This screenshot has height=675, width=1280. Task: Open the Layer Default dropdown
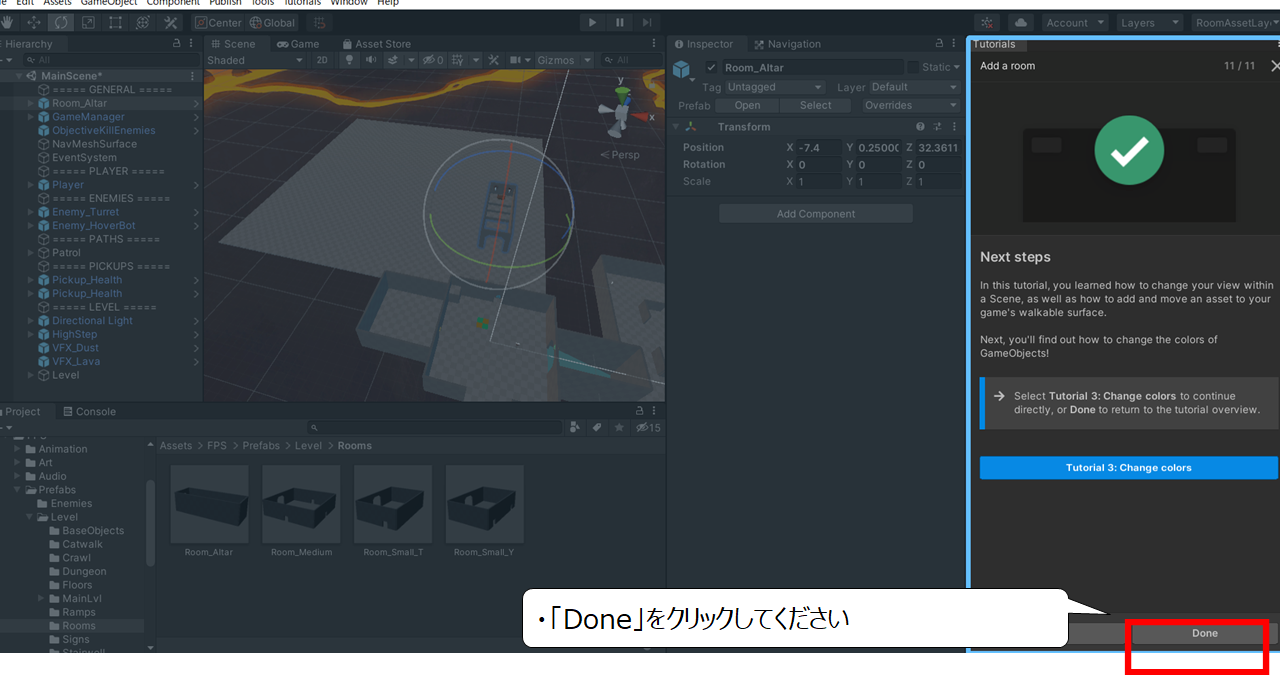click(915, 87)
